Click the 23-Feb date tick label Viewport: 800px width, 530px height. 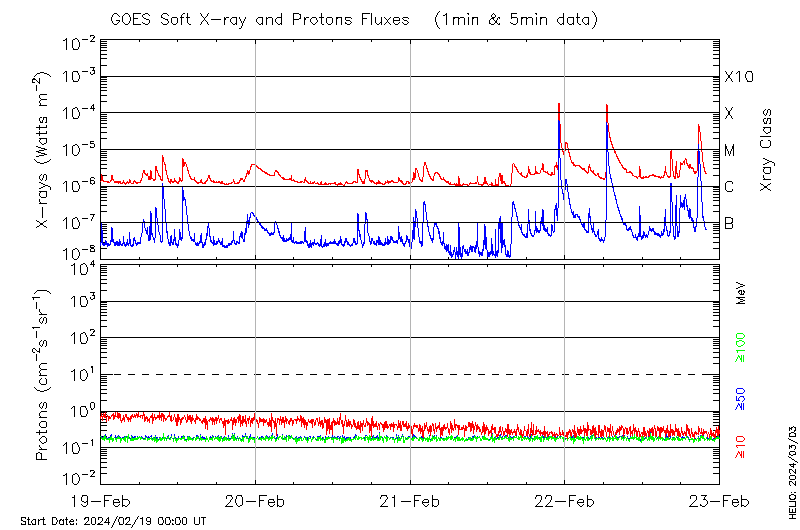[x=718, y=502]
